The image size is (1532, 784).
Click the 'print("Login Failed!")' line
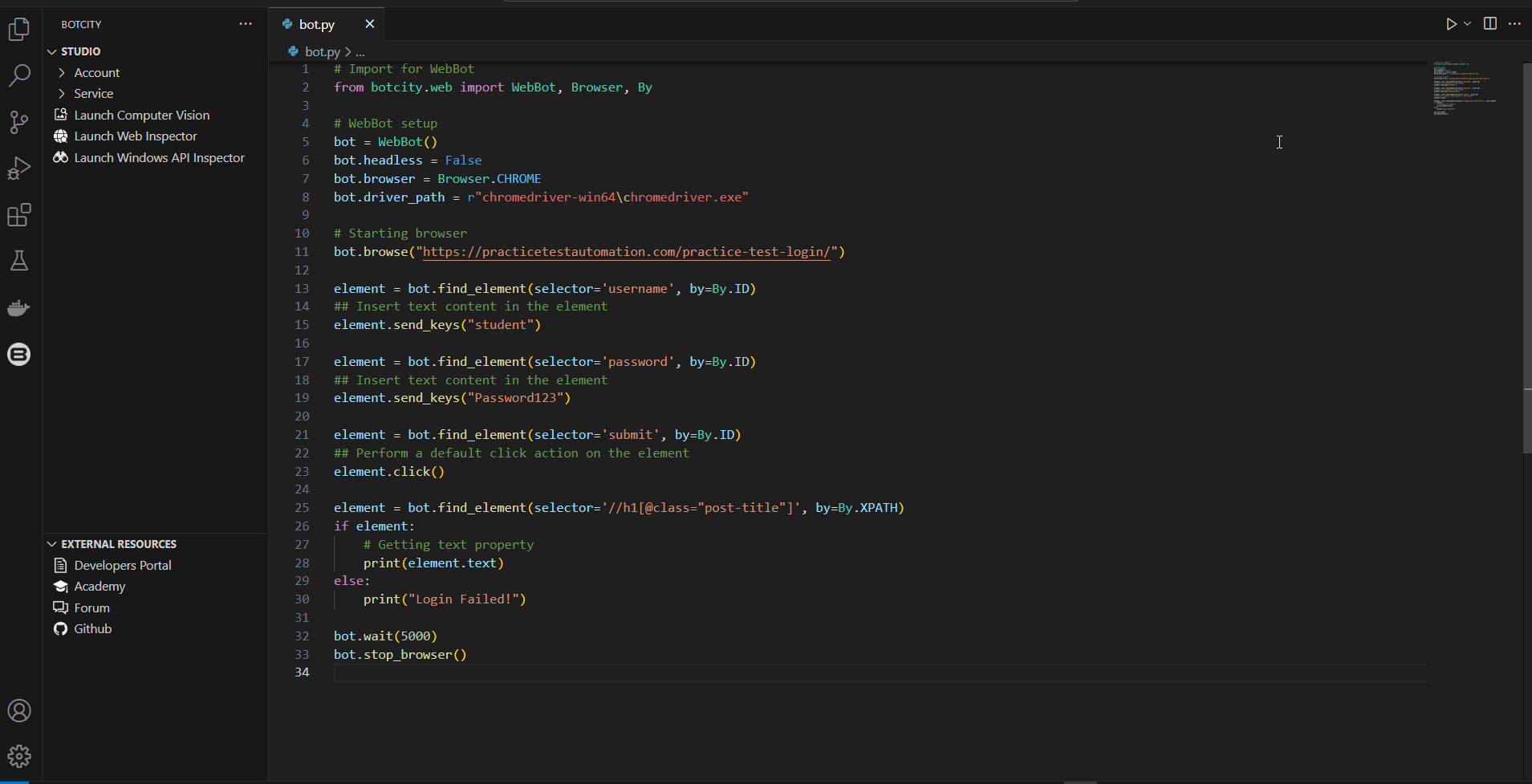tap(445, 599)
